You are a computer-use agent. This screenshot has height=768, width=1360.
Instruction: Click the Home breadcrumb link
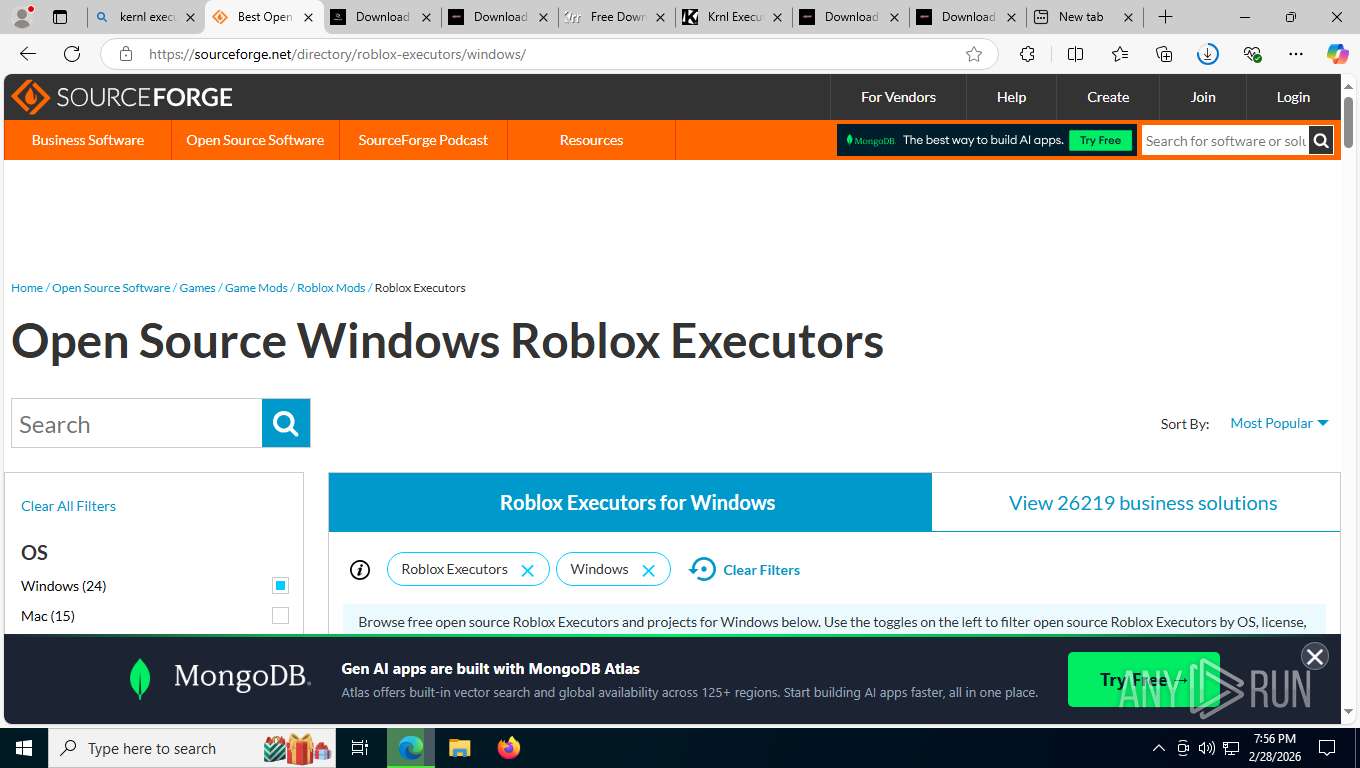point(27,288)
